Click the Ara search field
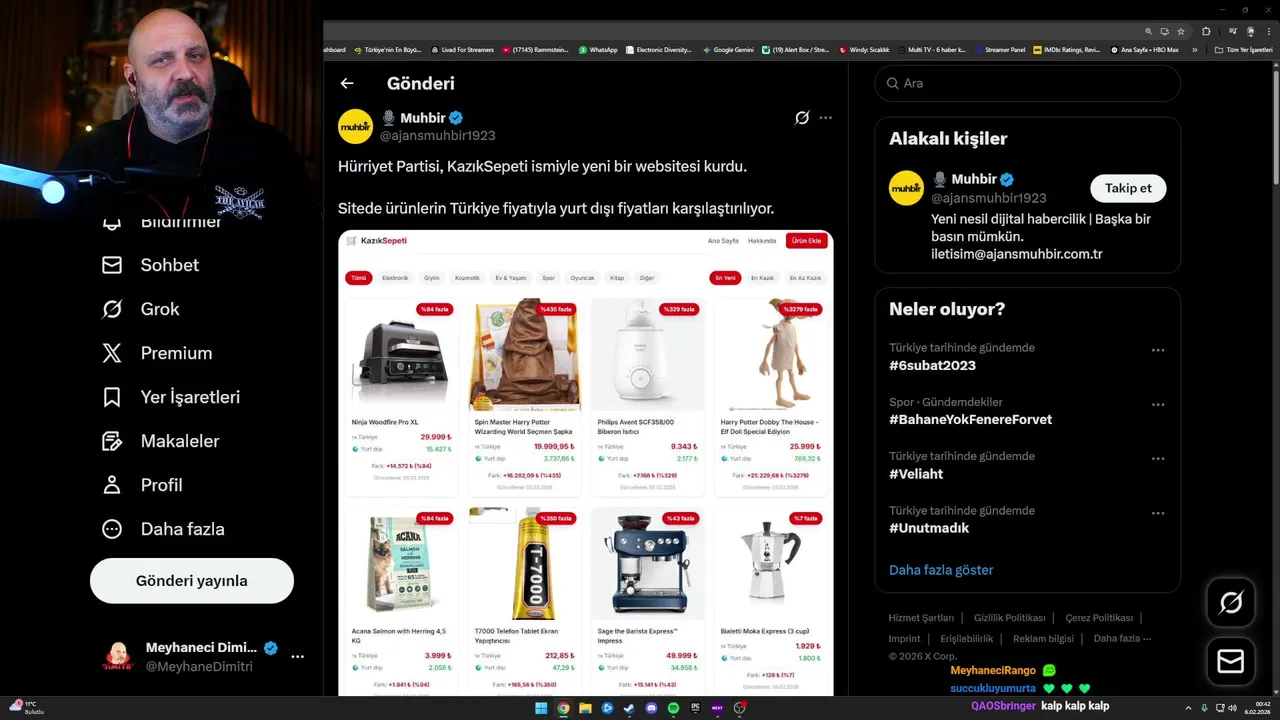1280x720 pixels. click(1028, 83)
